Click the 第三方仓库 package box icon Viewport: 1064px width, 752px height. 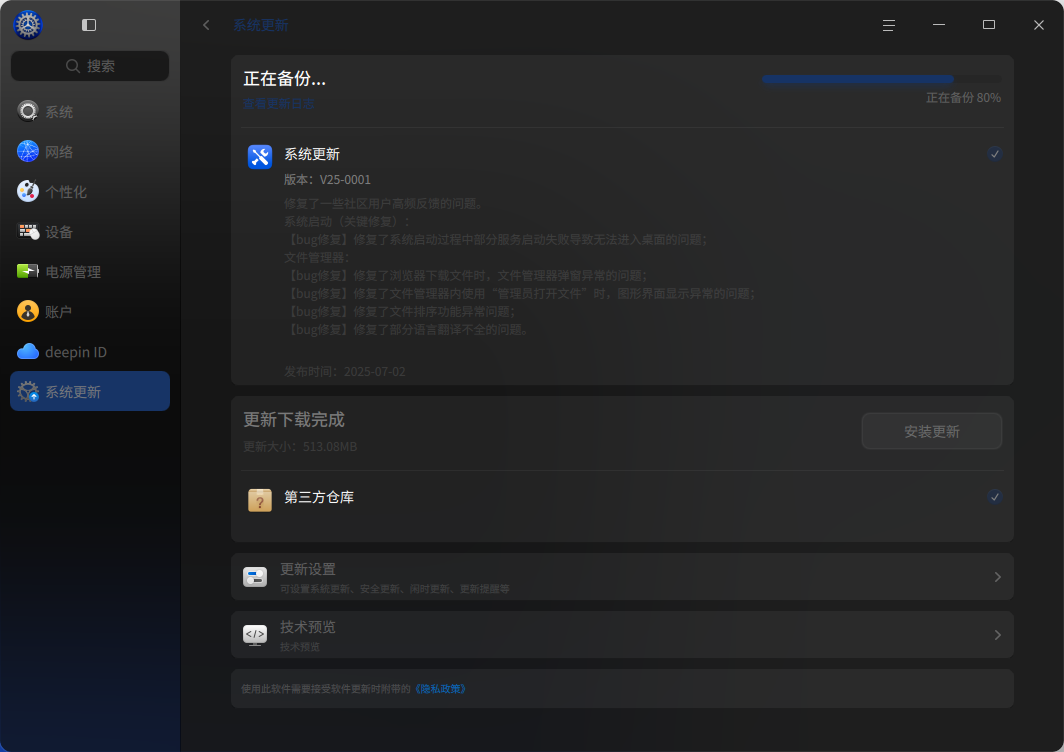point(260,500)
